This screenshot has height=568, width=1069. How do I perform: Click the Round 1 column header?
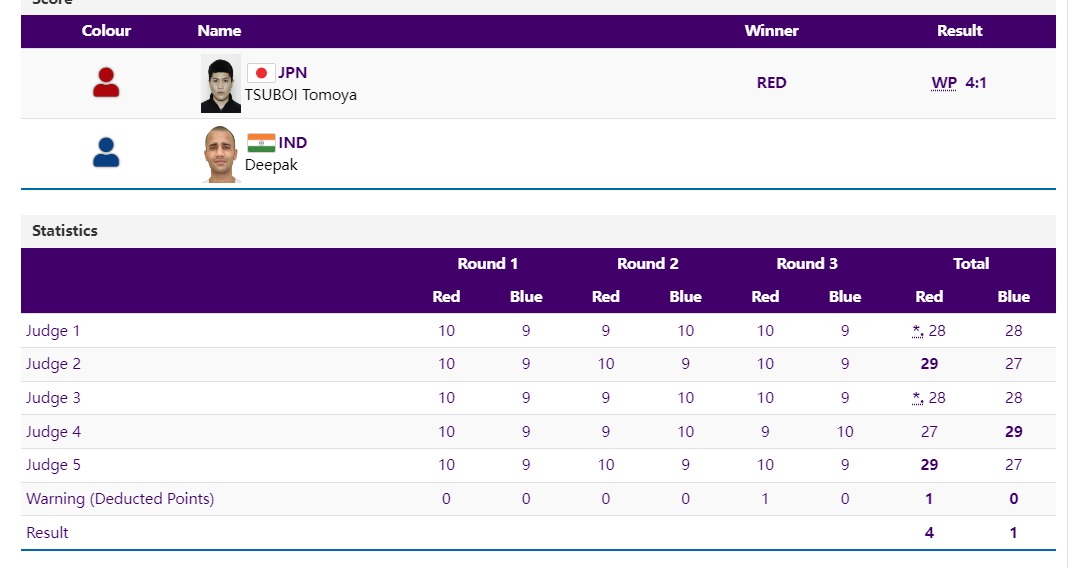pyautogui.click(x=487, y=264)
